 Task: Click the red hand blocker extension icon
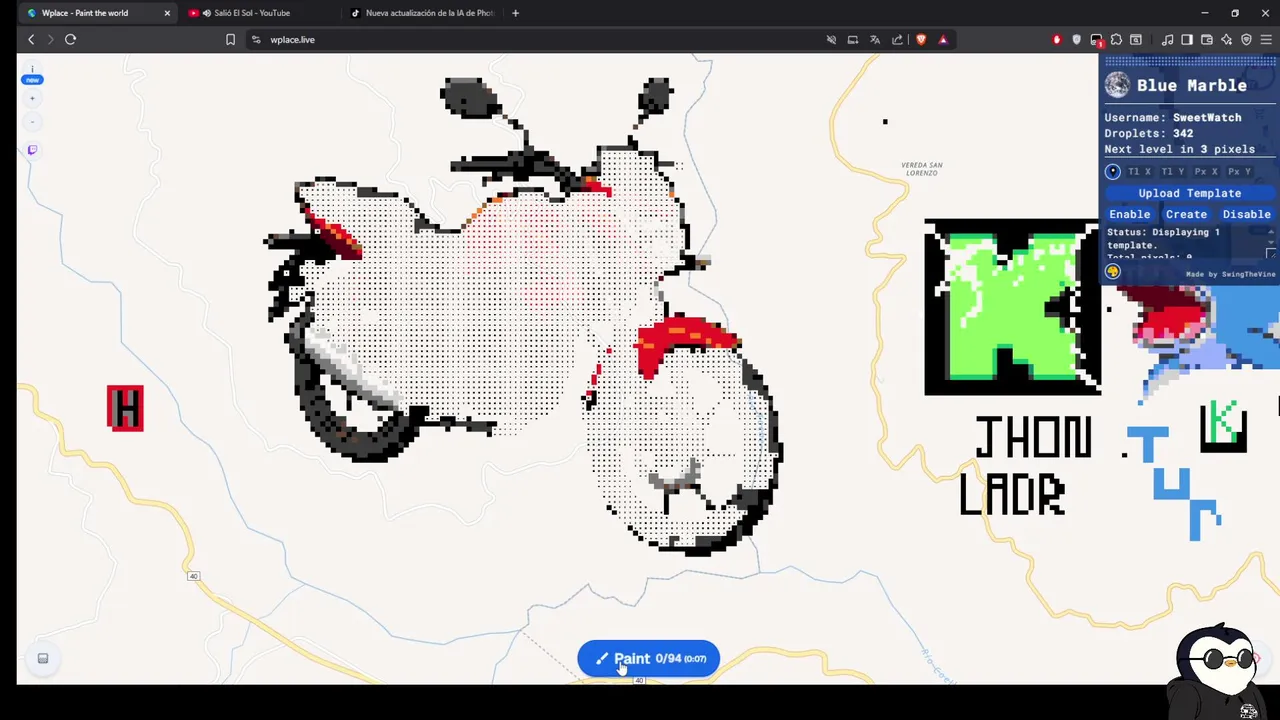click(1057, 39)
